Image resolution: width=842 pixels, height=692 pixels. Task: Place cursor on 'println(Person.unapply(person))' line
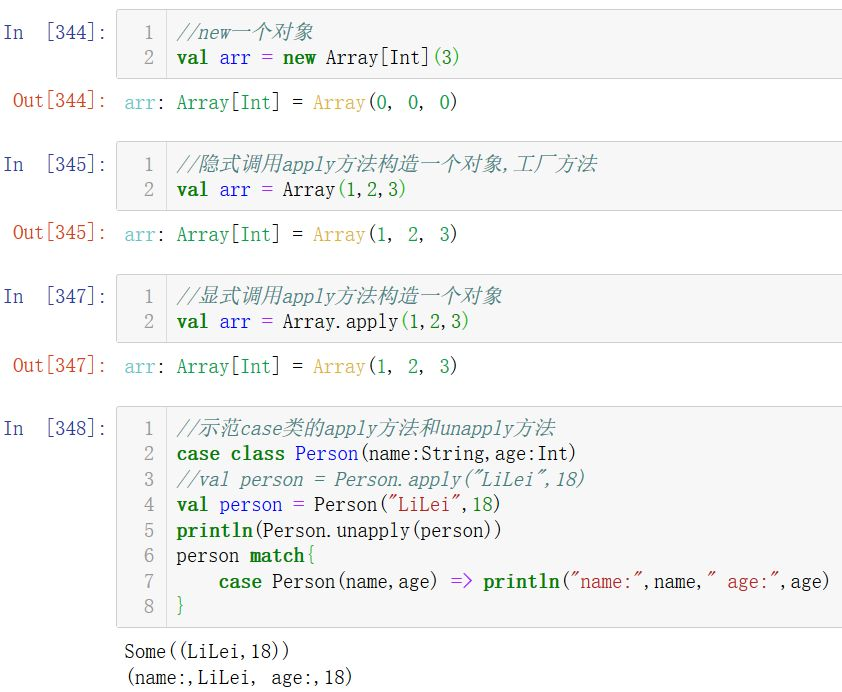pos(339,530)
